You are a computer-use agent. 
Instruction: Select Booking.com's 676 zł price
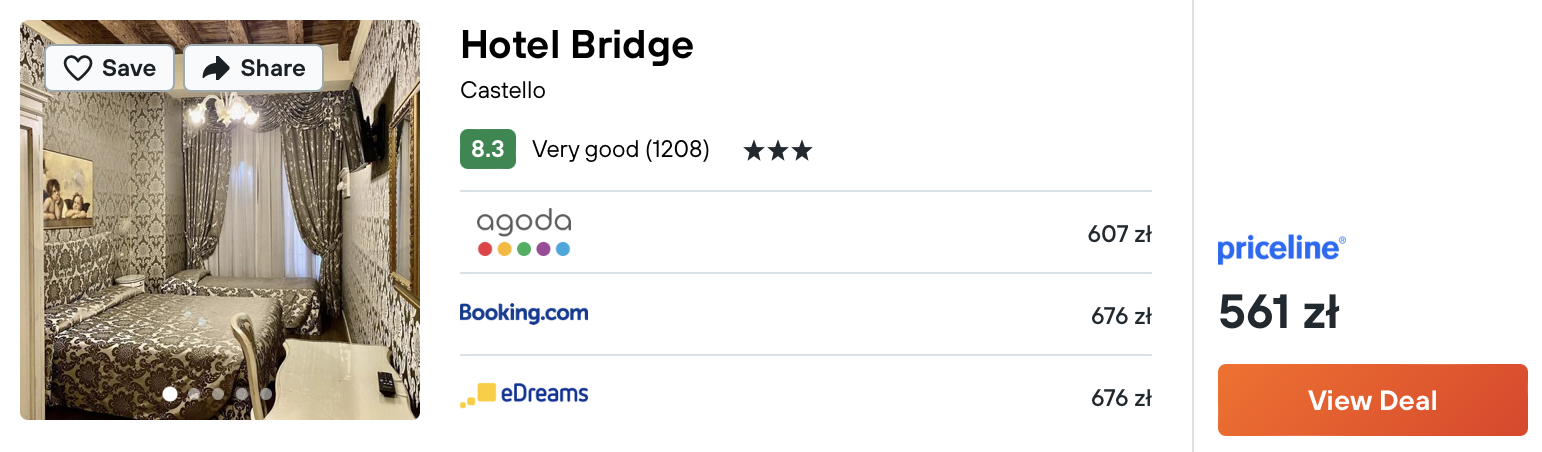pyautogui.click(x=1121, y=316)
